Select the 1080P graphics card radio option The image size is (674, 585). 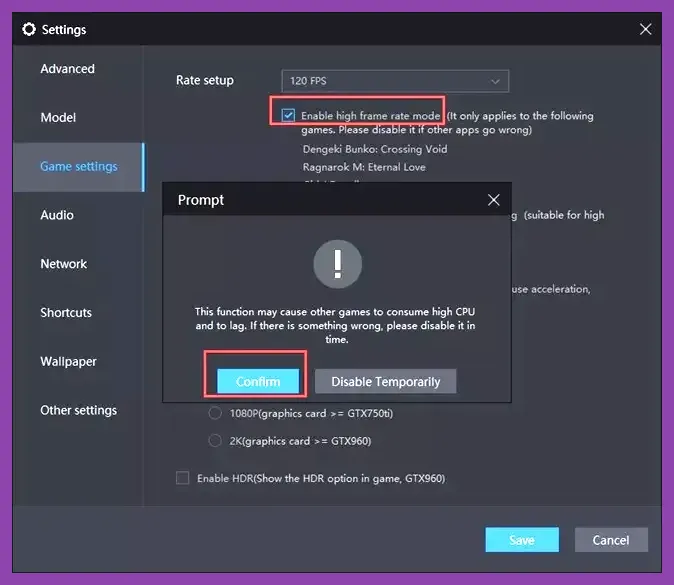click(x=214, y=413)
